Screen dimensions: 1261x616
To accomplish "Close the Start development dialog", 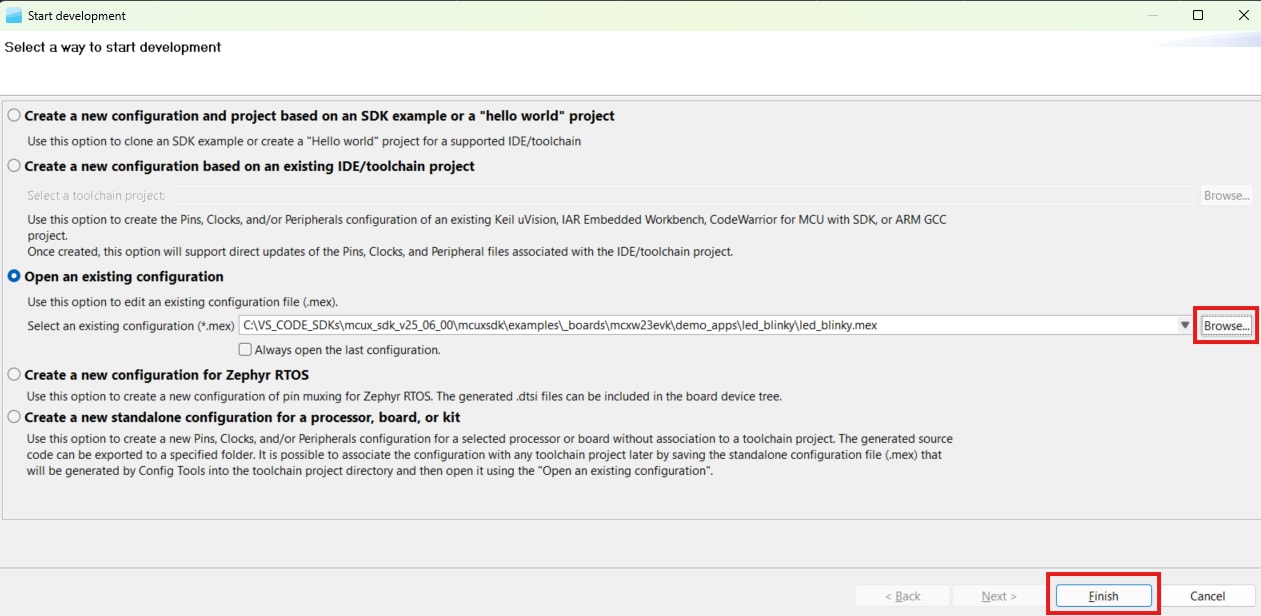I will (1243, 15).
